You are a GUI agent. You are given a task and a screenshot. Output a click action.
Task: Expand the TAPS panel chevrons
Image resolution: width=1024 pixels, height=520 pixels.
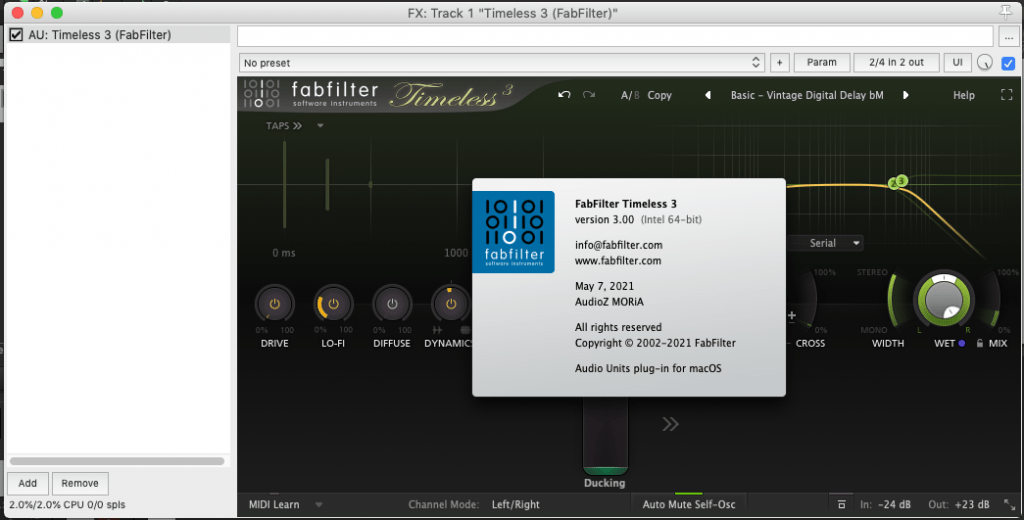298,125
